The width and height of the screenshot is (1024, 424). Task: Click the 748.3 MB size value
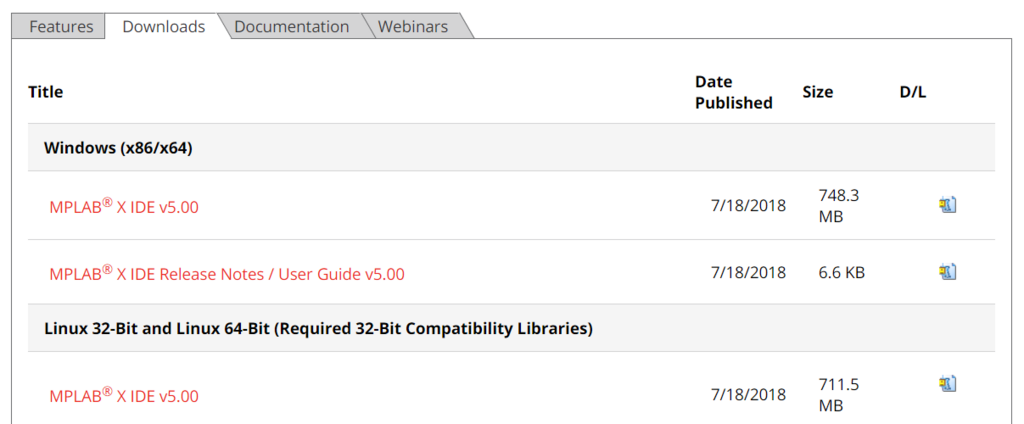(839, 206)
